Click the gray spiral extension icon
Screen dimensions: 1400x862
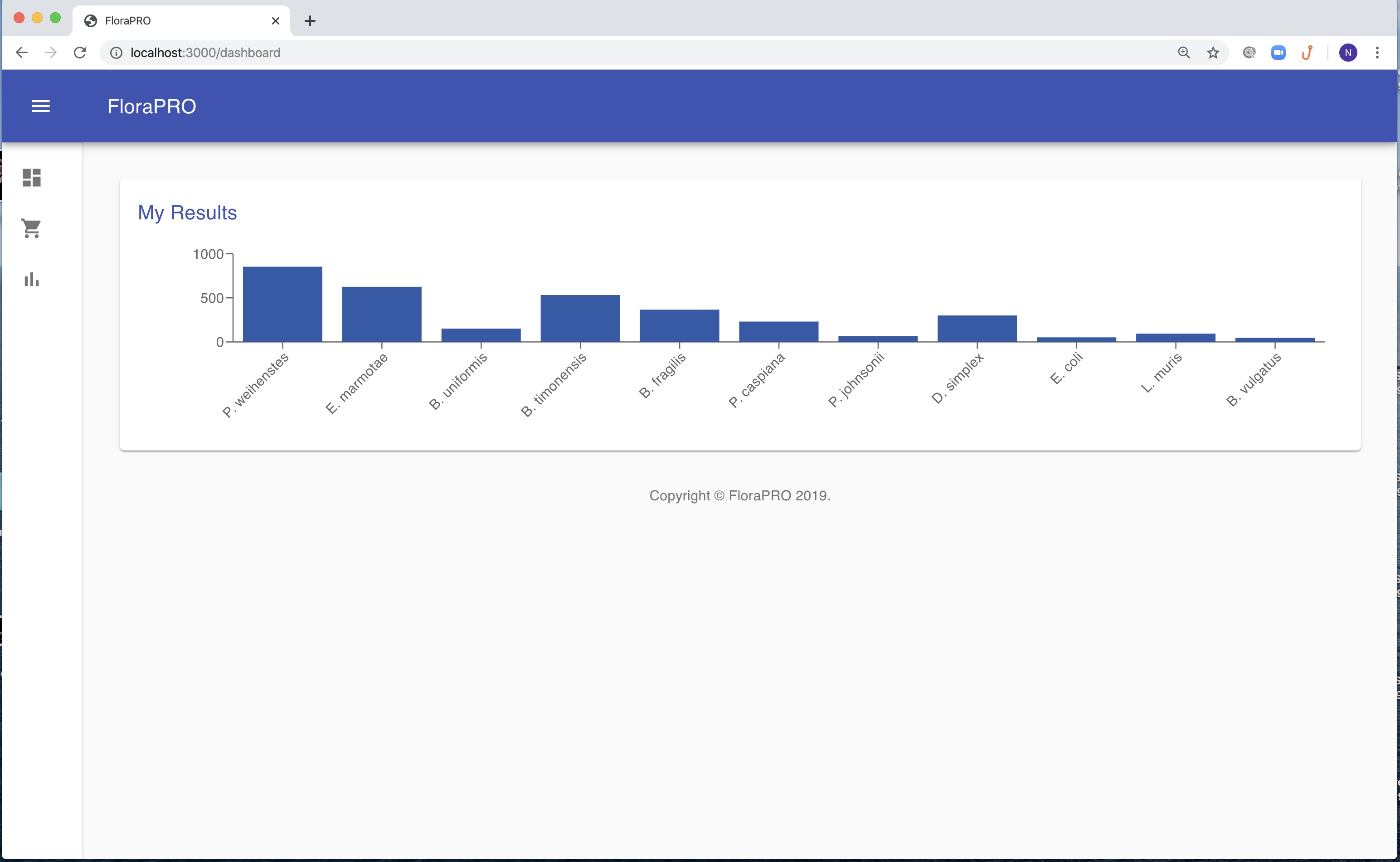click(1249, 53)
